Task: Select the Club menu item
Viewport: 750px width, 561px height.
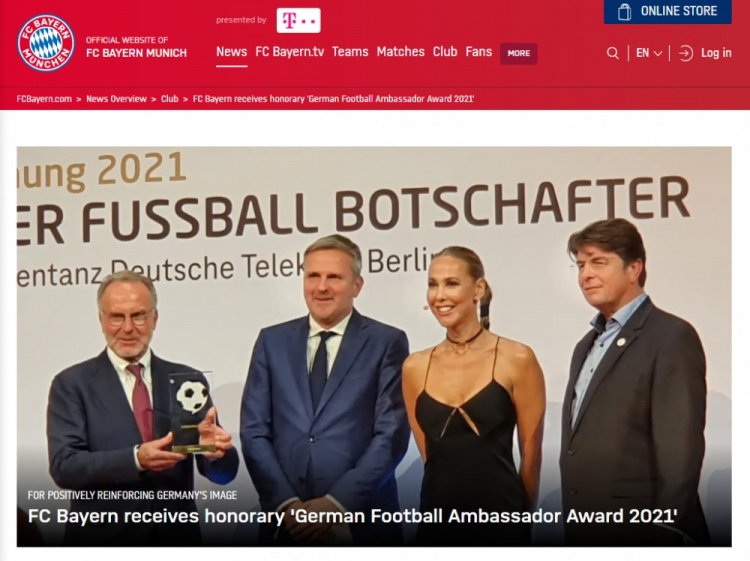Action: coord(445,52)
